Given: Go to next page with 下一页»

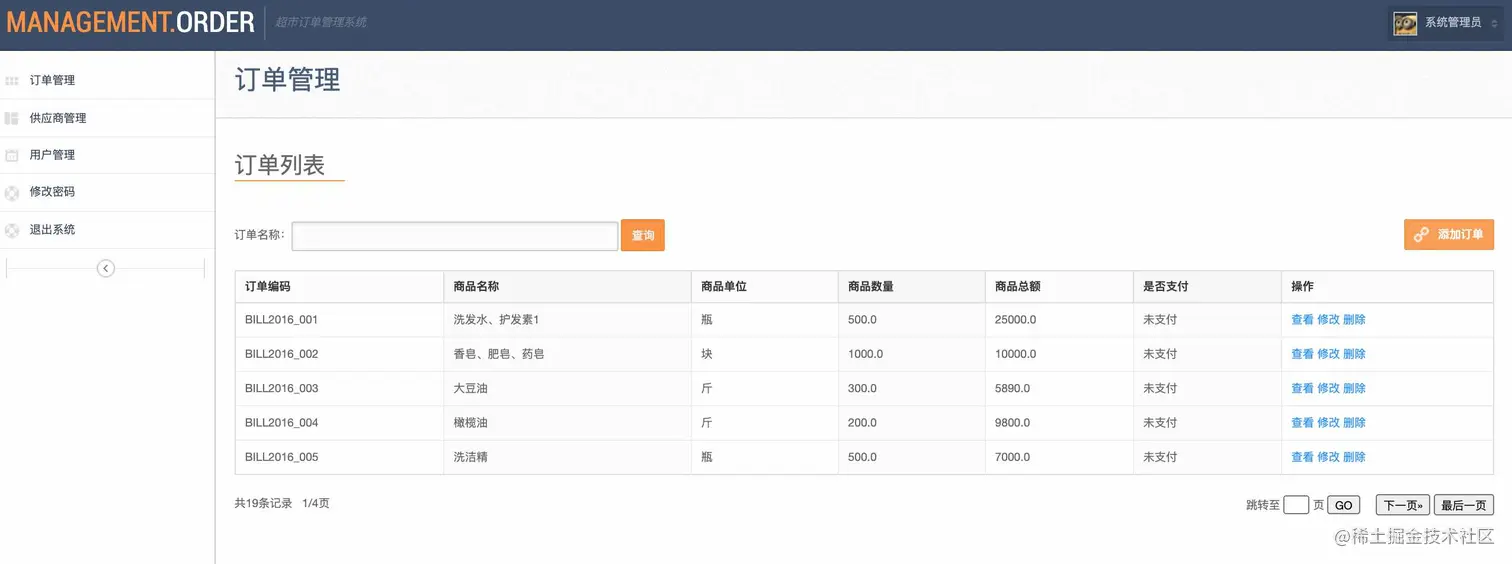Looking at the screenshot, I should click(1403, 505).
